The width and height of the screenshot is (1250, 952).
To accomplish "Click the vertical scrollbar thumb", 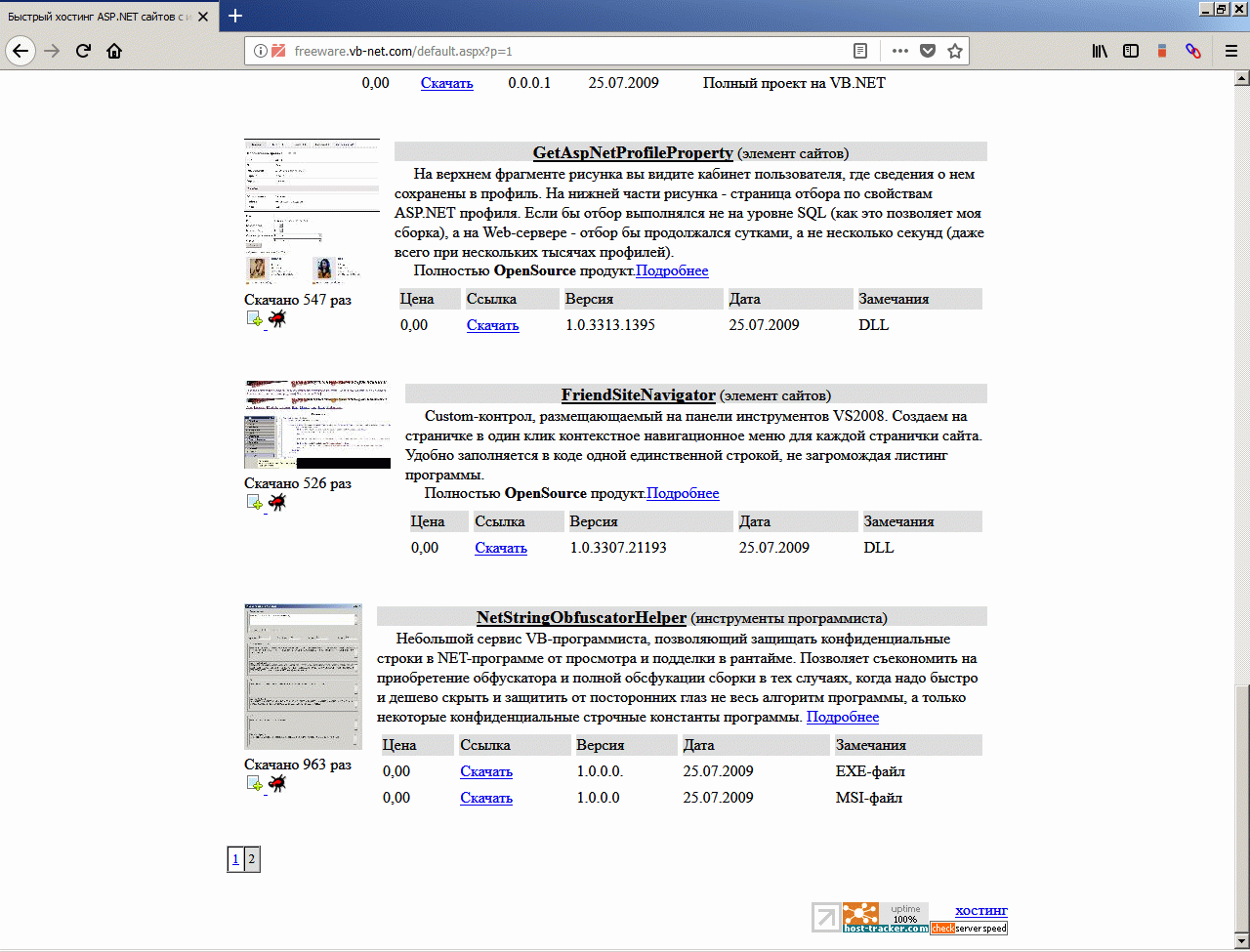I will point(1242,810).
